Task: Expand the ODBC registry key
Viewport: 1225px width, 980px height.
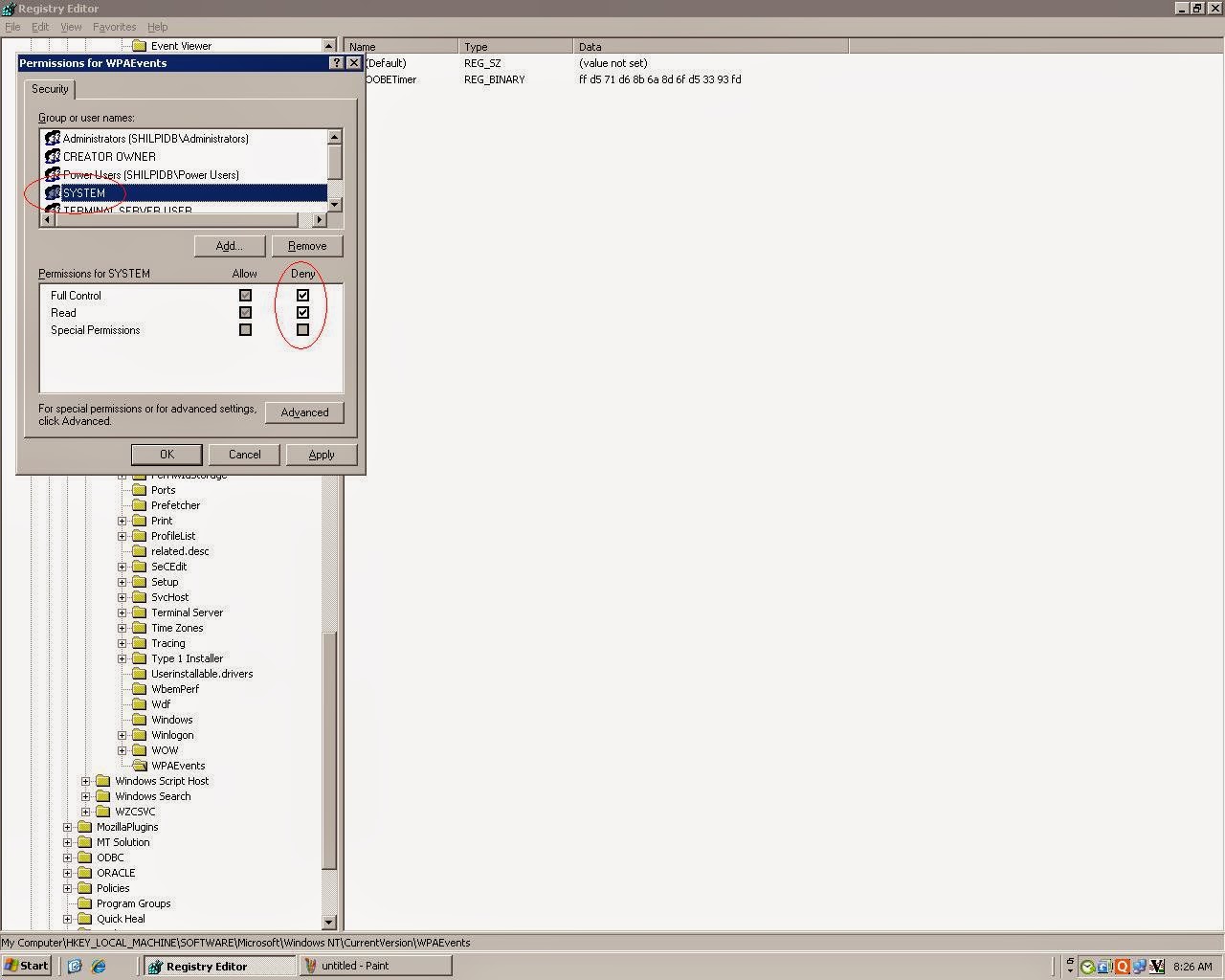Action: tap(67, 857)
